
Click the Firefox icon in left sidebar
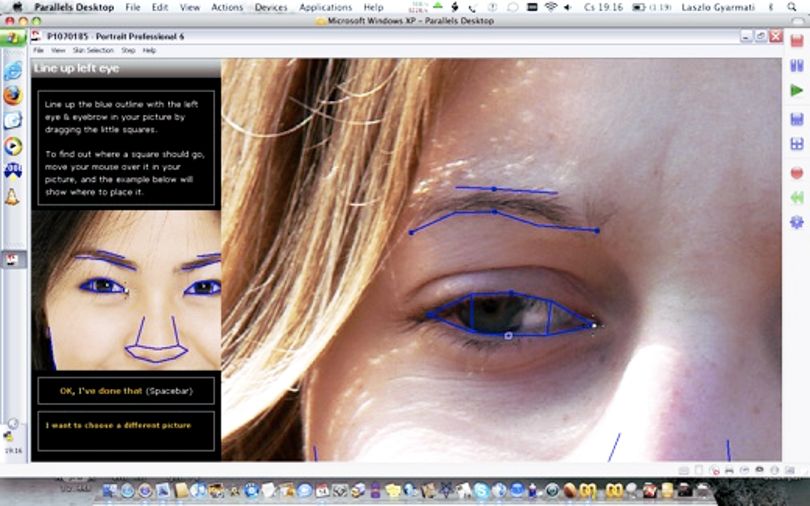point(13,96)
